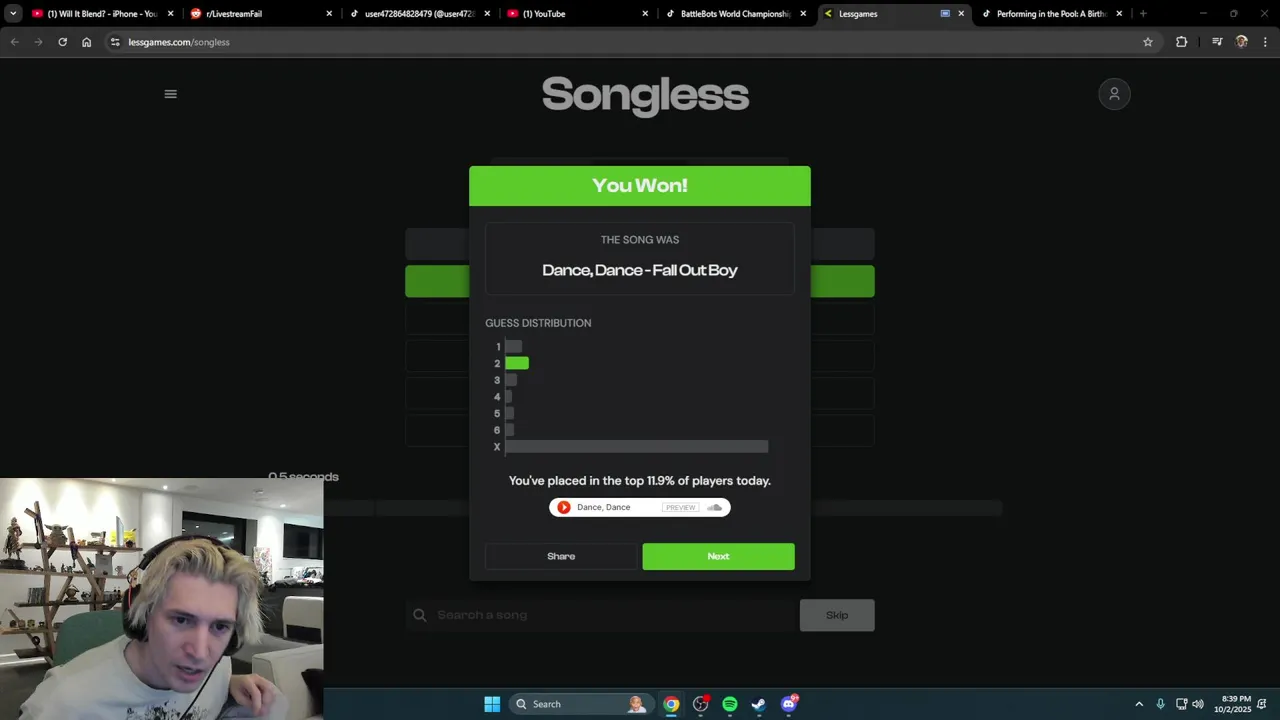This screenshot has width=1280, height=720.
Task: Click the X failed-guess distribution bar
Action: (x=637, y=447)
